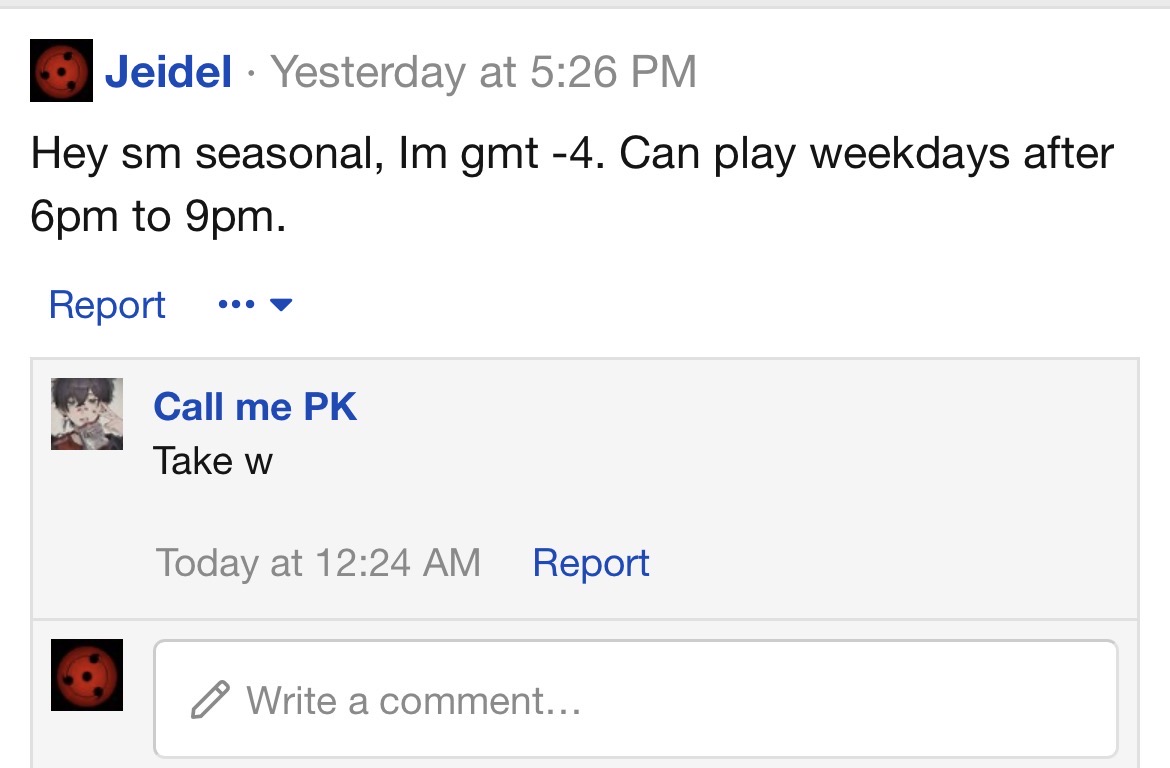
Task: Open Call me PK's profile avatar
Action: [x=87, y=414]
